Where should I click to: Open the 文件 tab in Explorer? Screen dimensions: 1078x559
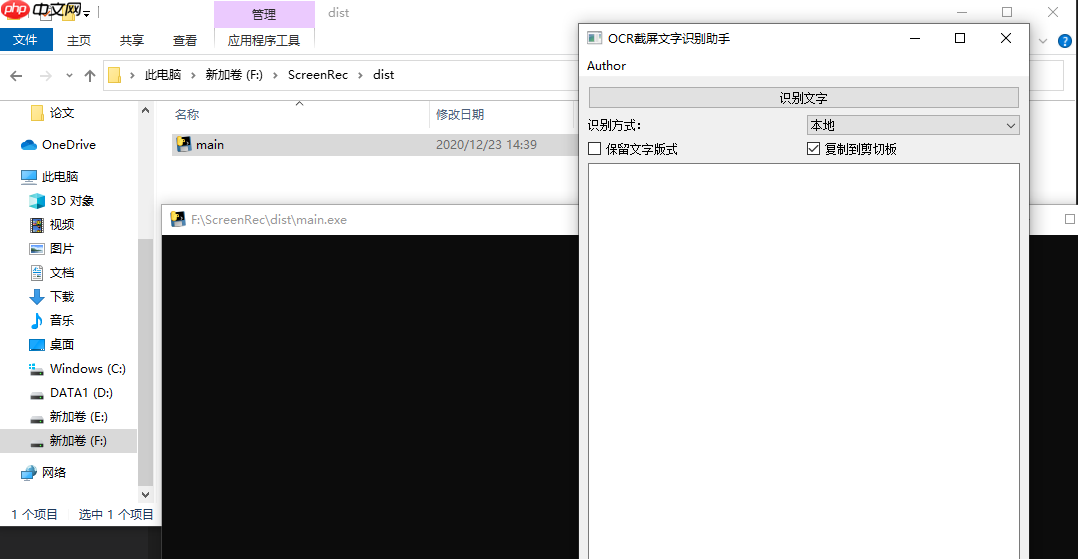coord(25,40)
